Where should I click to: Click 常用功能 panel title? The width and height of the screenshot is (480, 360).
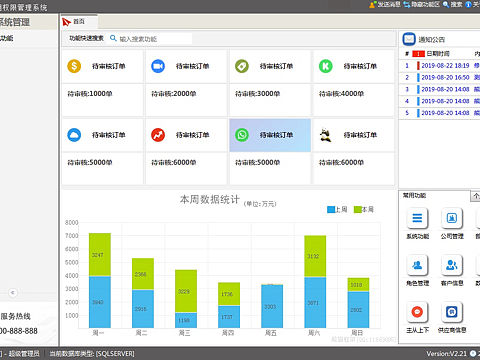click(x=414, y=195)
